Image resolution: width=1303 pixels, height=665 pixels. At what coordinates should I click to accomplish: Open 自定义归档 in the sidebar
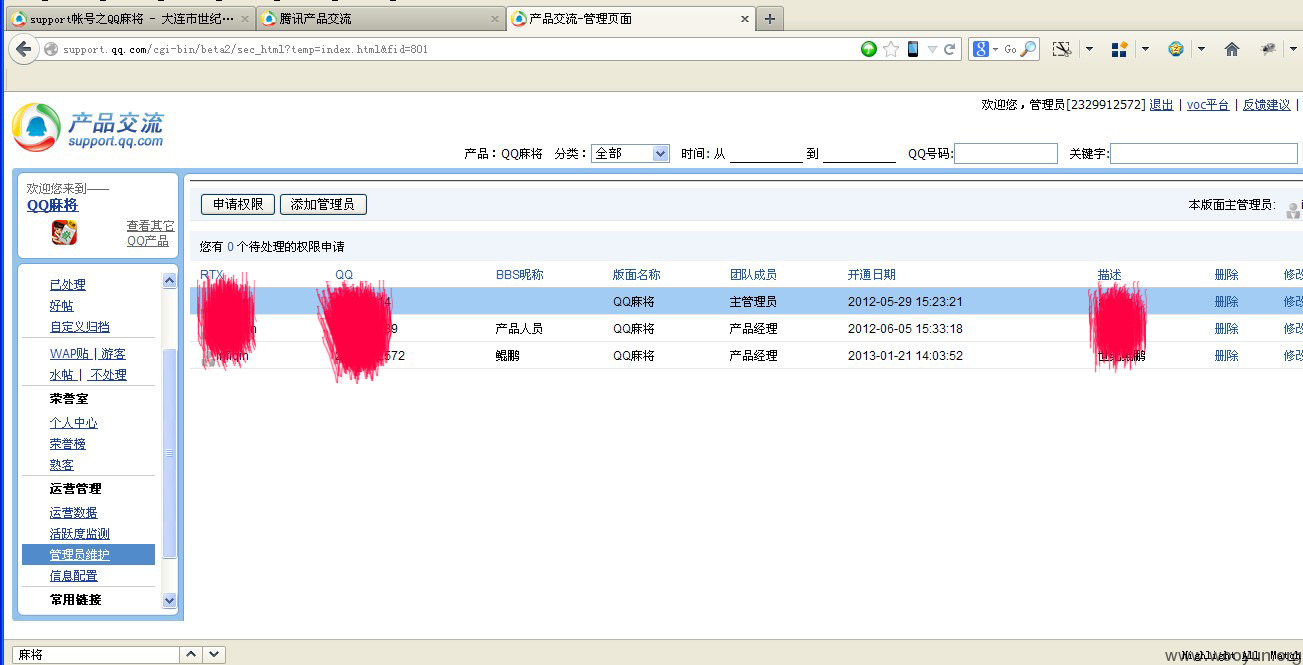click(80, 327)
